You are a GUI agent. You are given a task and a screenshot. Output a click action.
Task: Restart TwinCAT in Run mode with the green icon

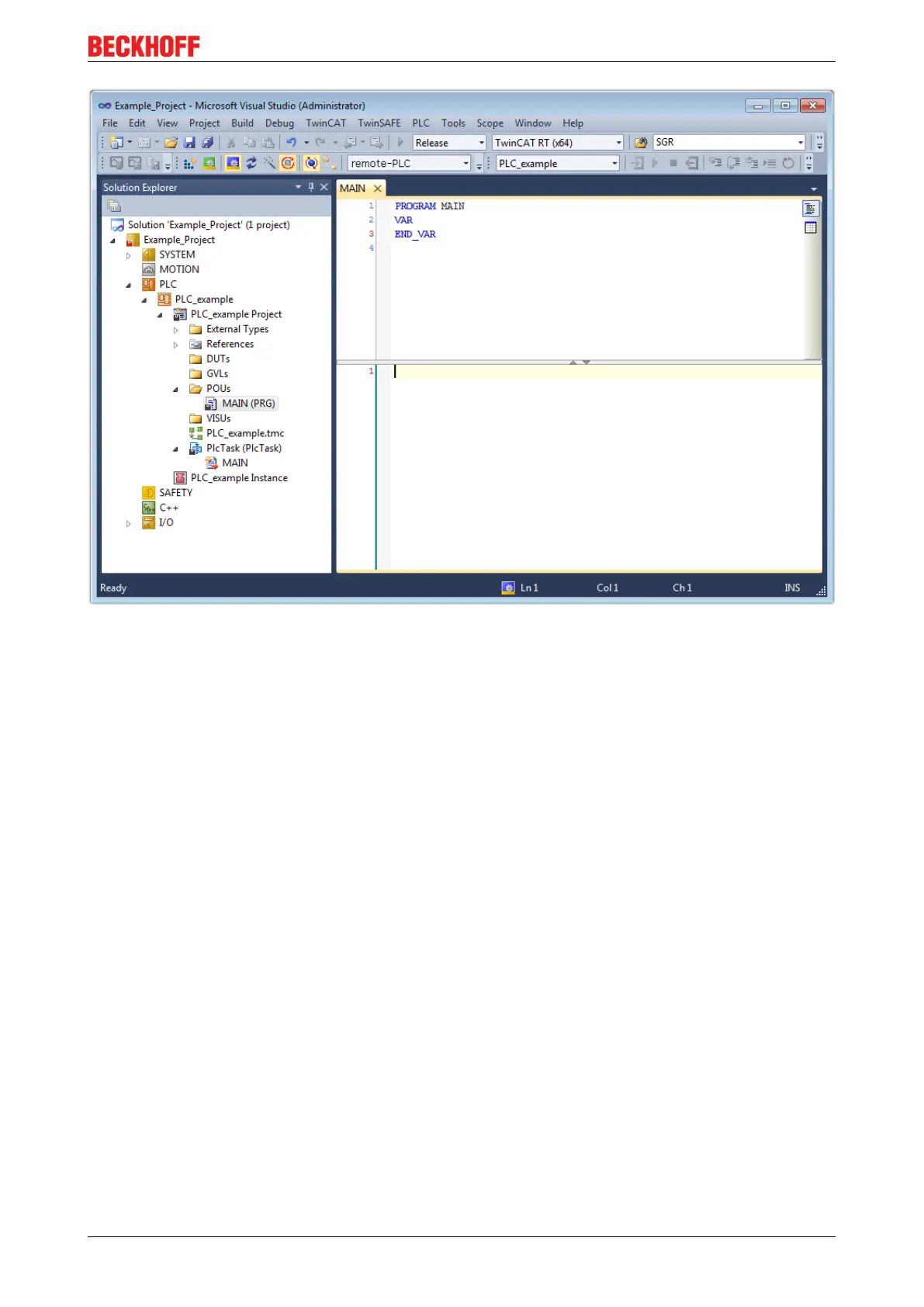click(209, 163)
